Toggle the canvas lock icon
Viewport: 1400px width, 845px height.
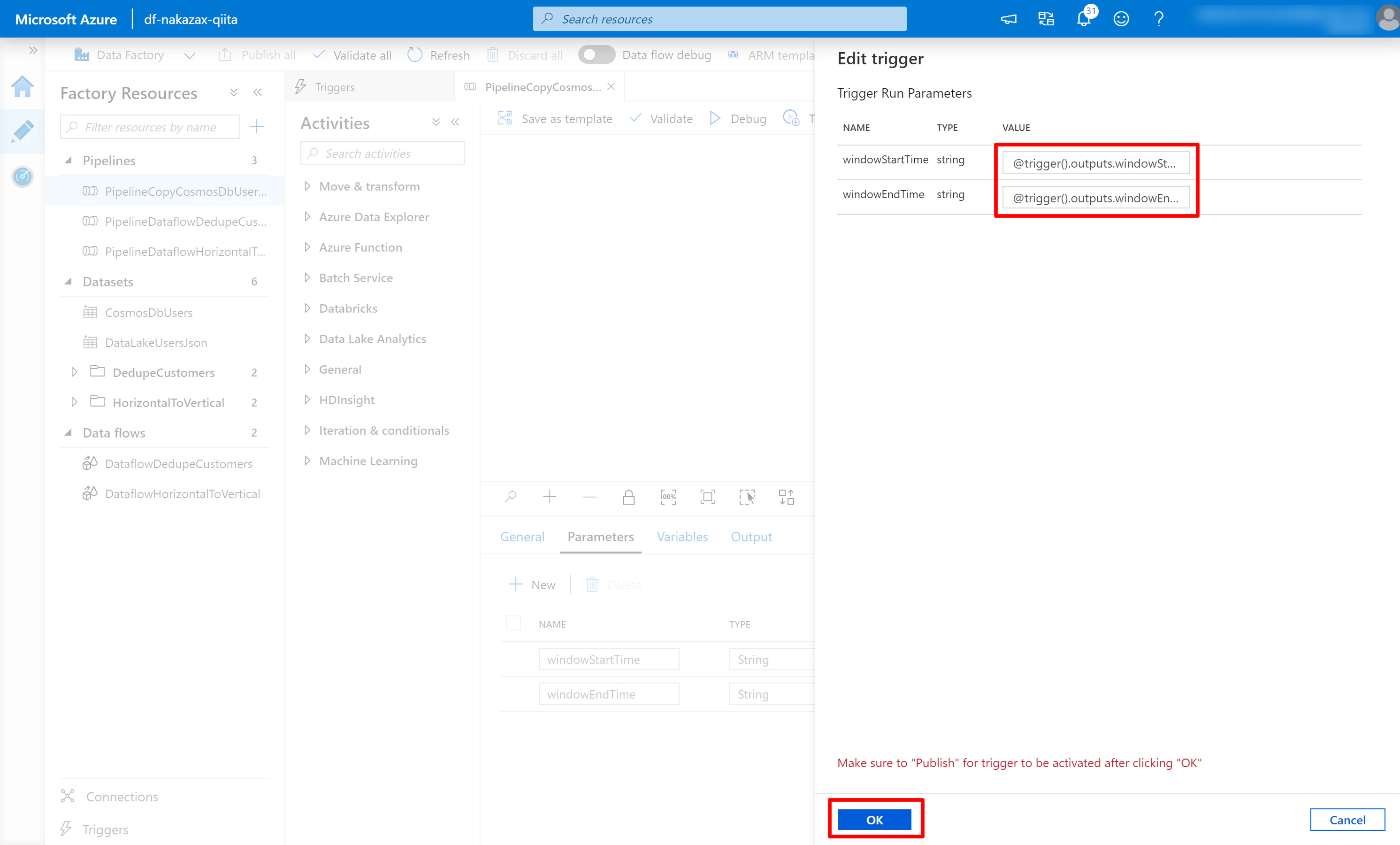click(x=628, y=497)
